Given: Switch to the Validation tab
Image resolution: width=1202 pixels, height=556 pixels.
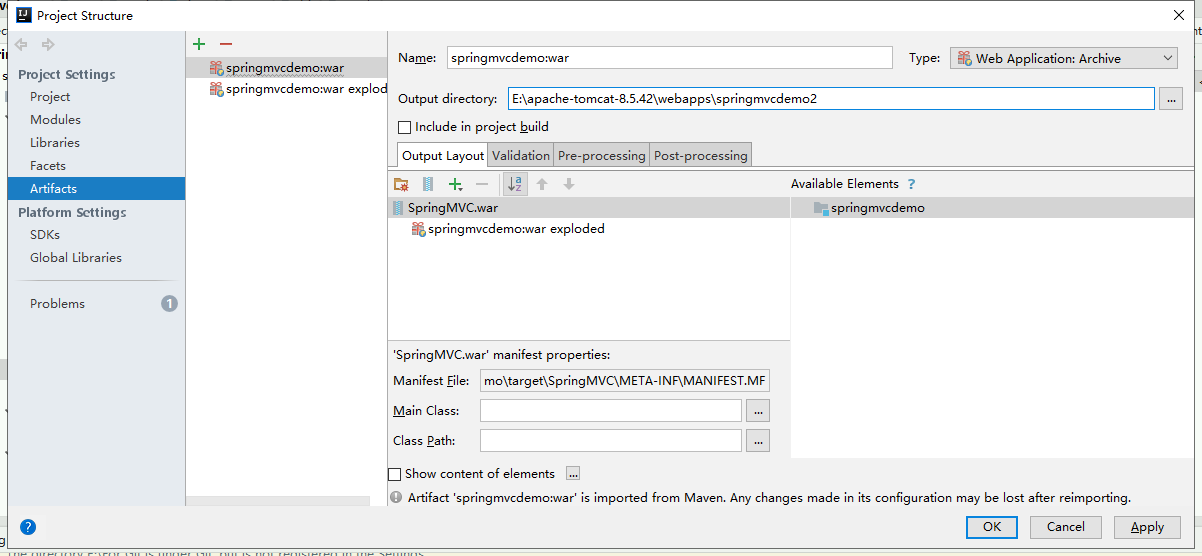Looking at the screenshot, I should pyautogui.click(x=521, y=155).
